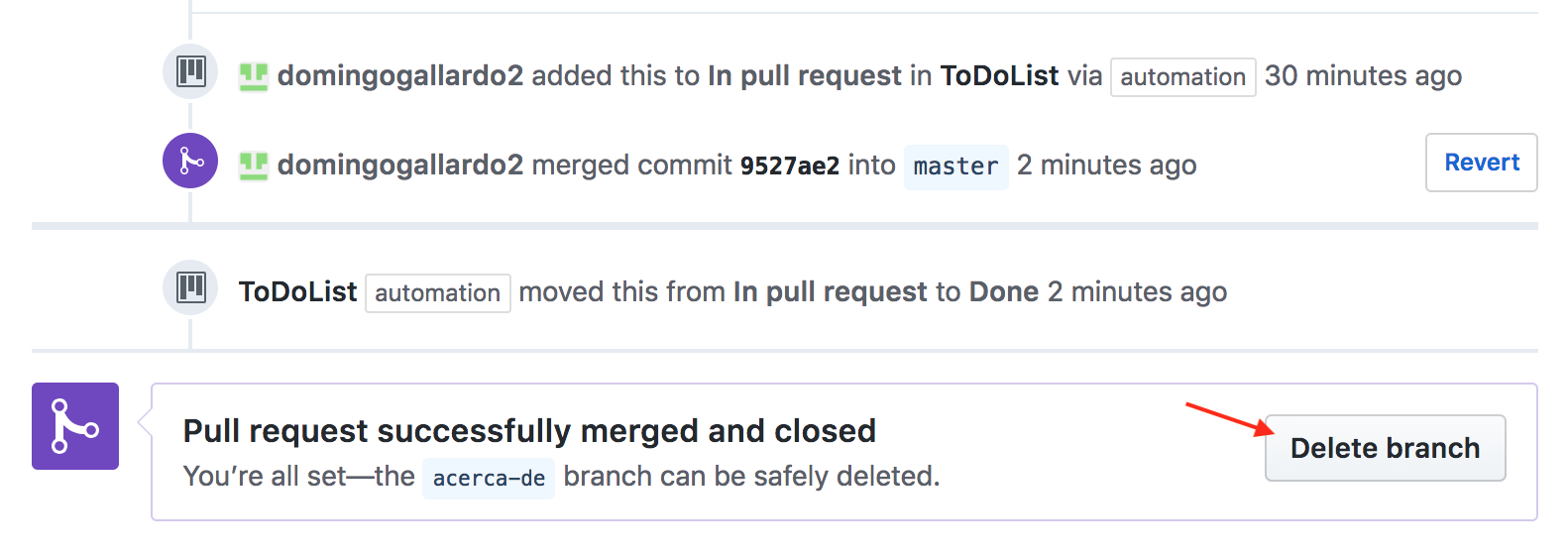The image size is (1568, 555).
Task: Open commit 9527ae2
Action: (790, 166)
